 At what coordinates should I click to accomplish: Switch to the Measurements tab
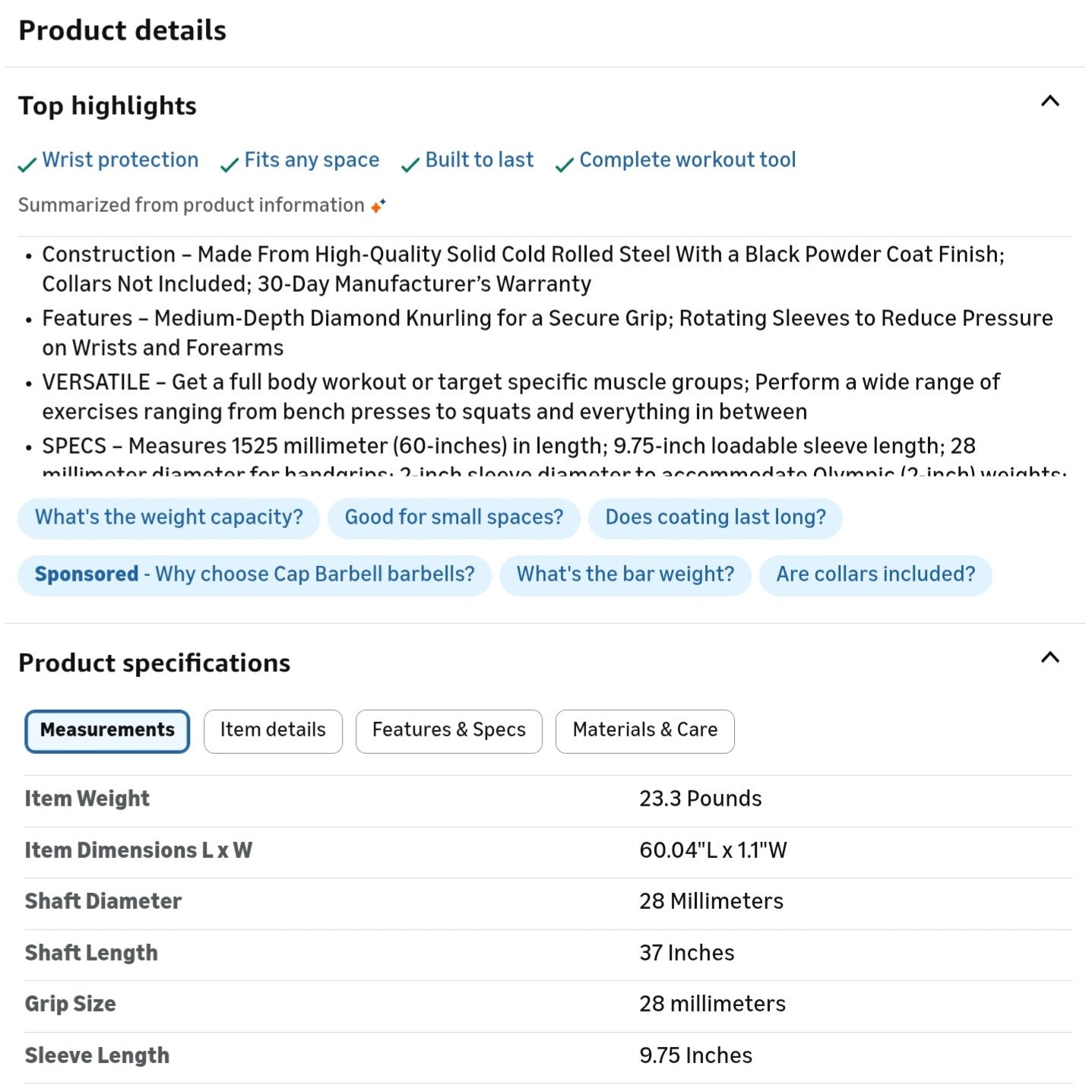107,730
